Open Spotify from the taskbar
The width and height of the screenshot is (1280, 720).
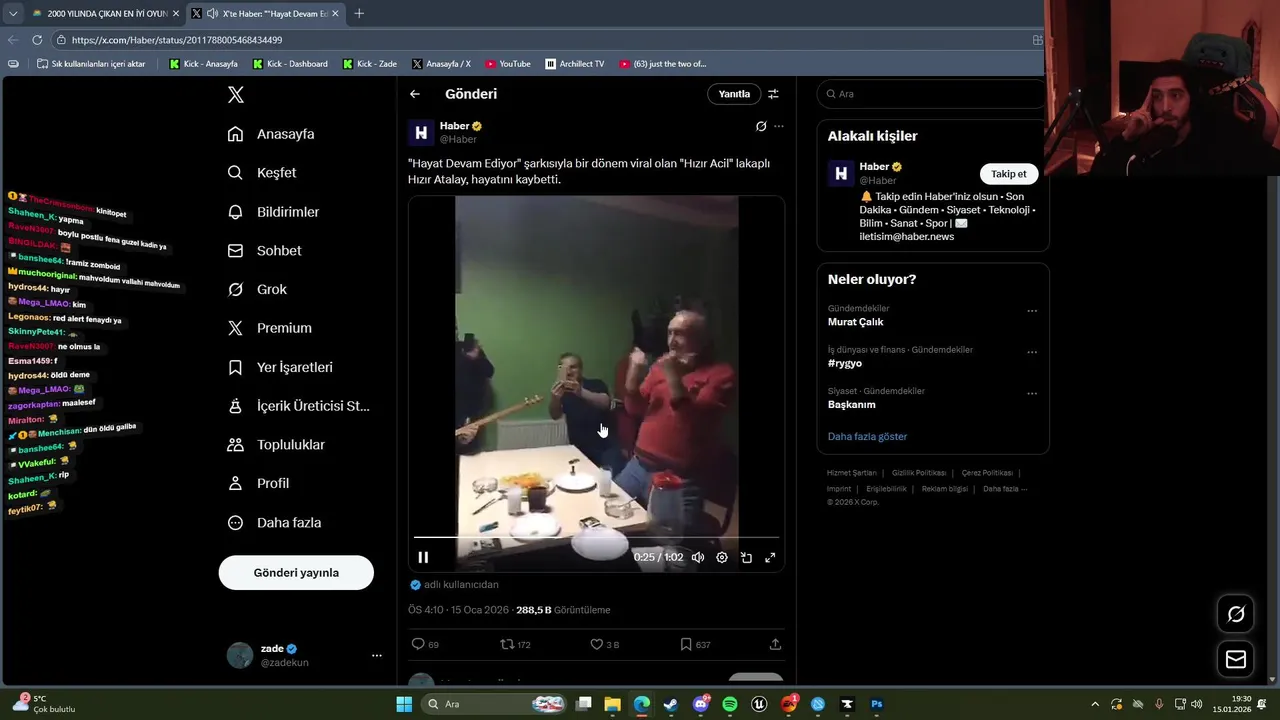tap(730, 704)
